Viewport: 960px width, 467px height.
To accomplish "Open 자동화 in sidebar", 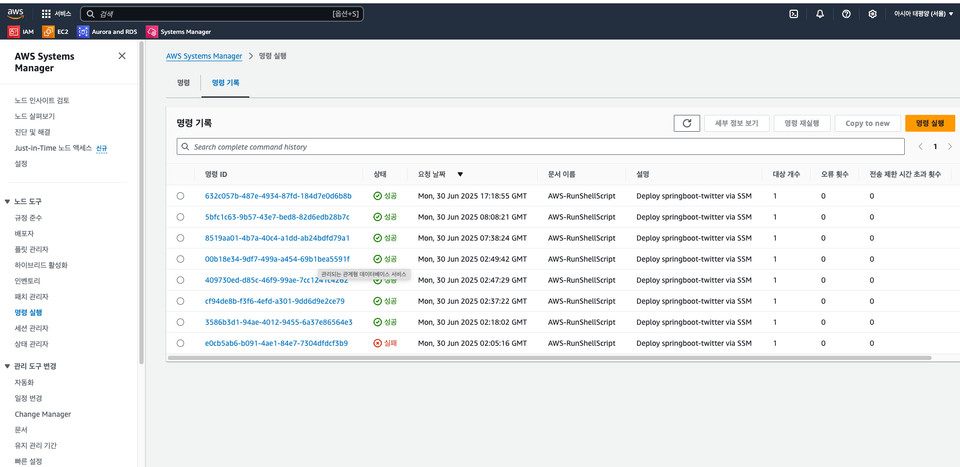I will tap(24, 383).
